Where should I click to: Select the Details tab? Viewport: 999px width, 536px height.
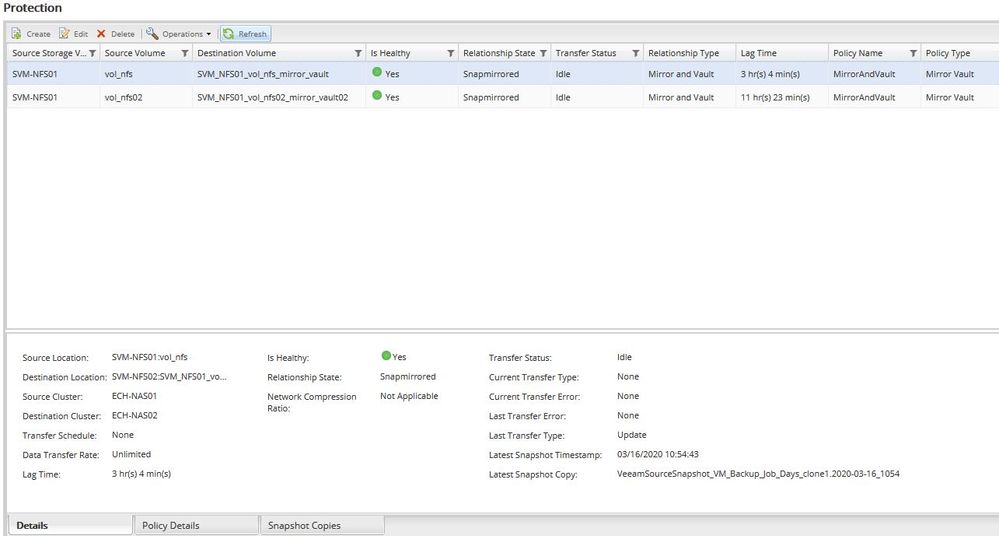[x=70, y=525]
